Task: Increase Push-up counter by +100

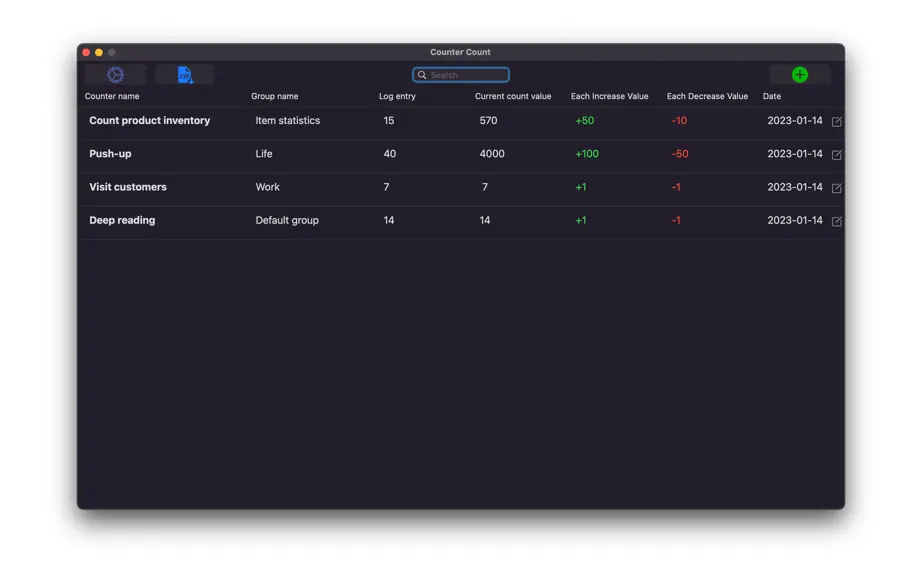Action: pos(587,154)
